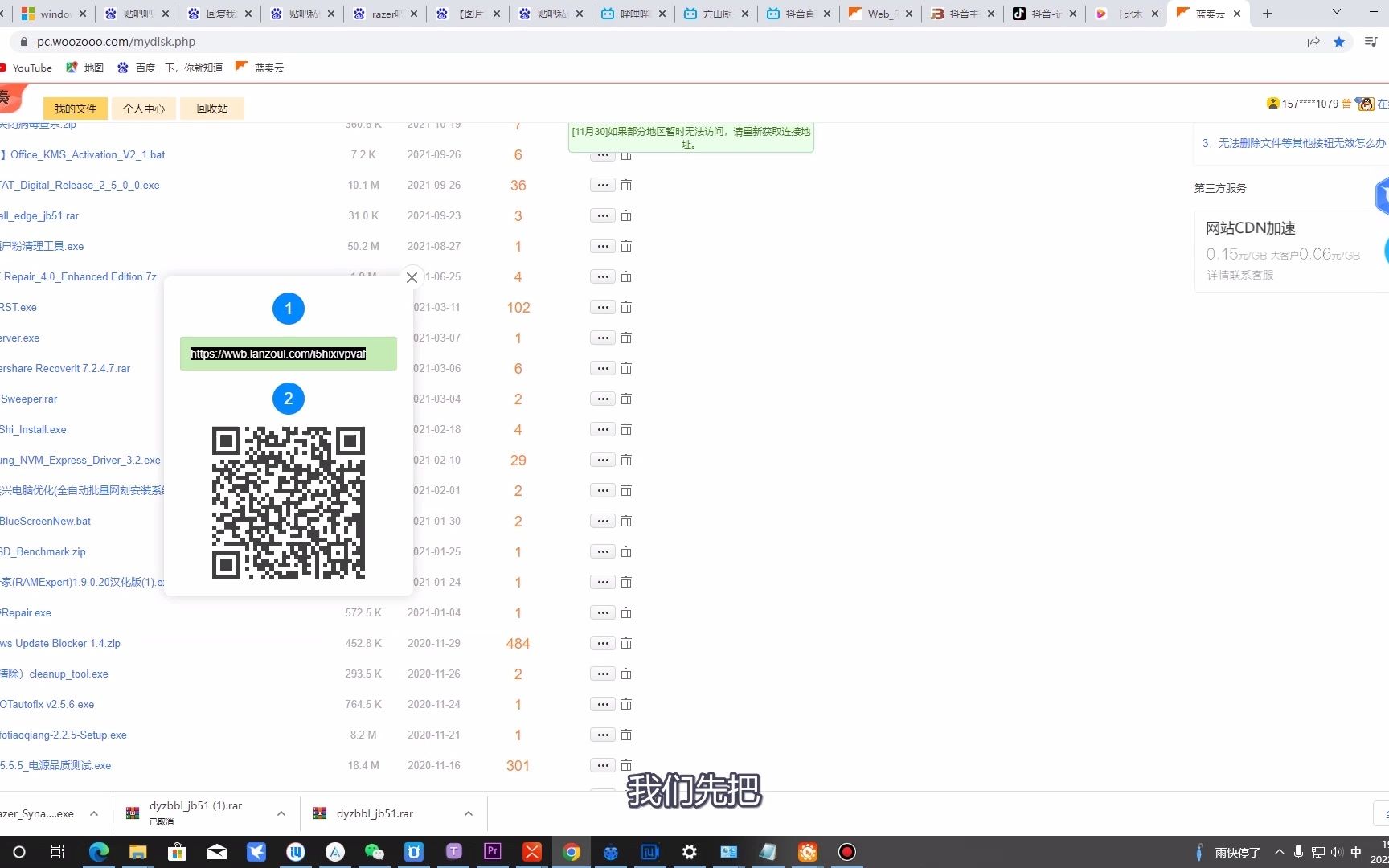Expand options for dyzbbl_jb51.rar download
The height and width of the screenshot is (868, 1389).
click(x=468, y=813)
